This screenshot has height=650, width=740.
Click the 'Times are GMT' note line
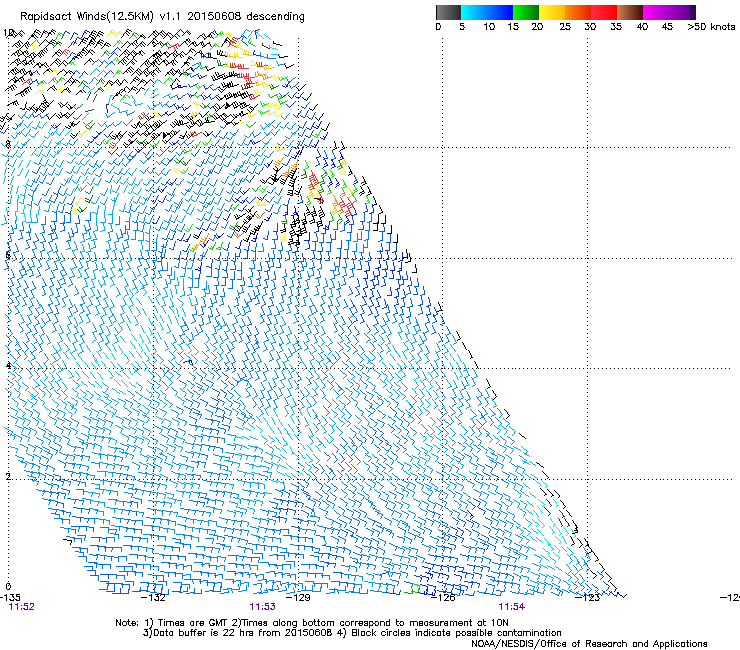pyautogui.click(x=312, y=623)
